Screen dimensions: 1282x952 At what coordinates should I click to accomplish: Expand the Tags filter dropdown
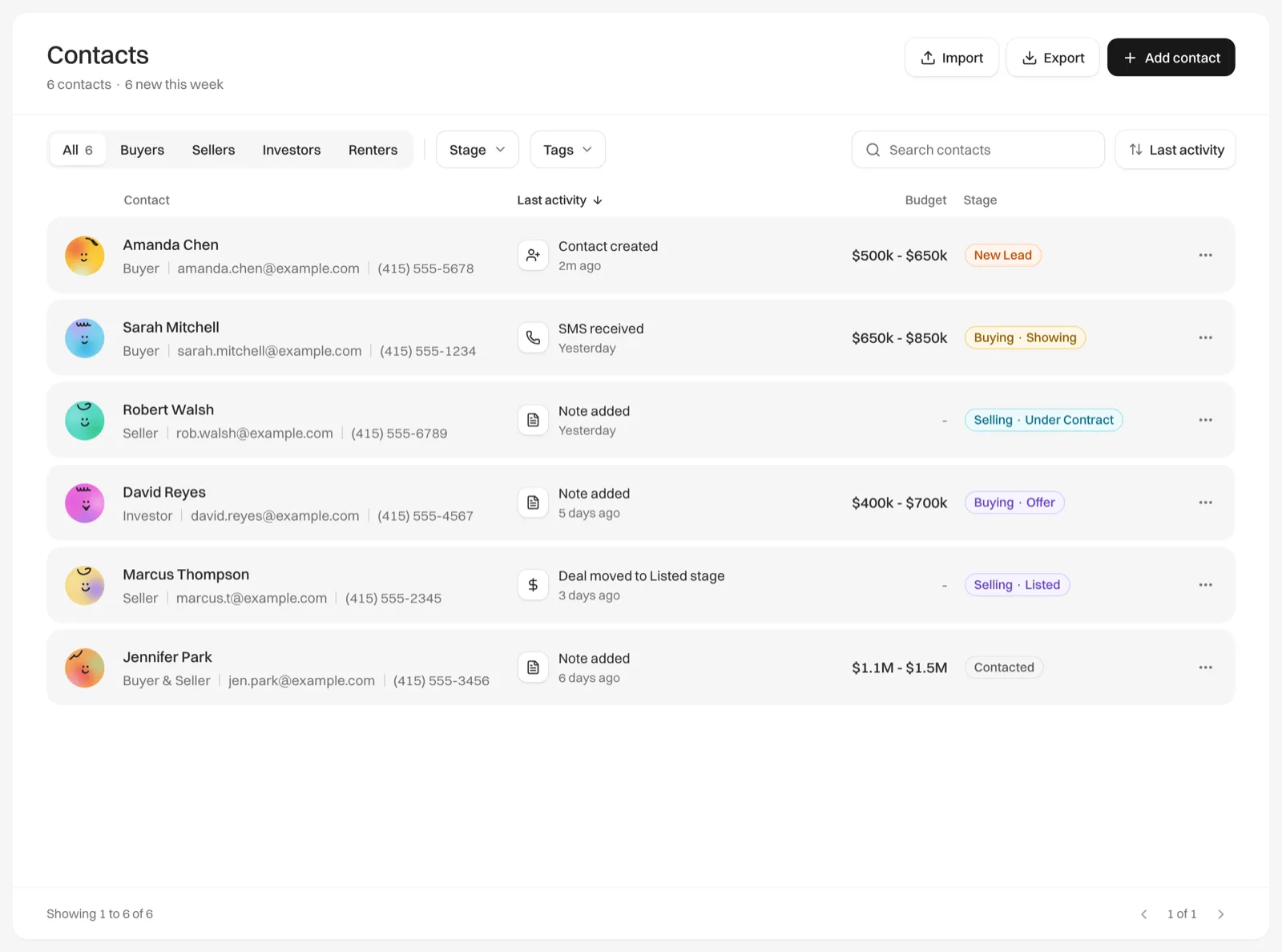567,150
